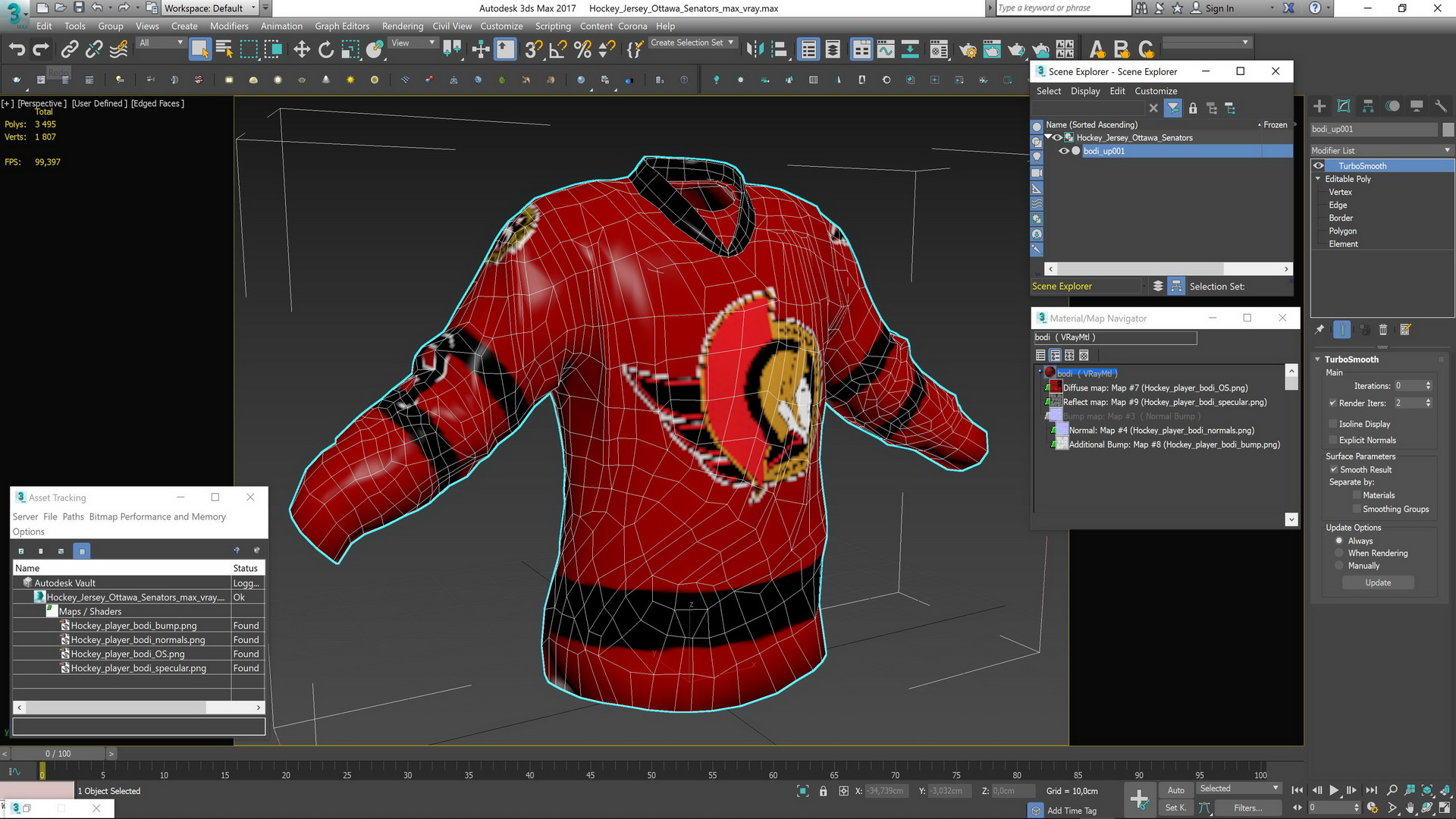Open the Motion tab in command panel
The image size is (1456, 819).
click(x=1392, y=106)
